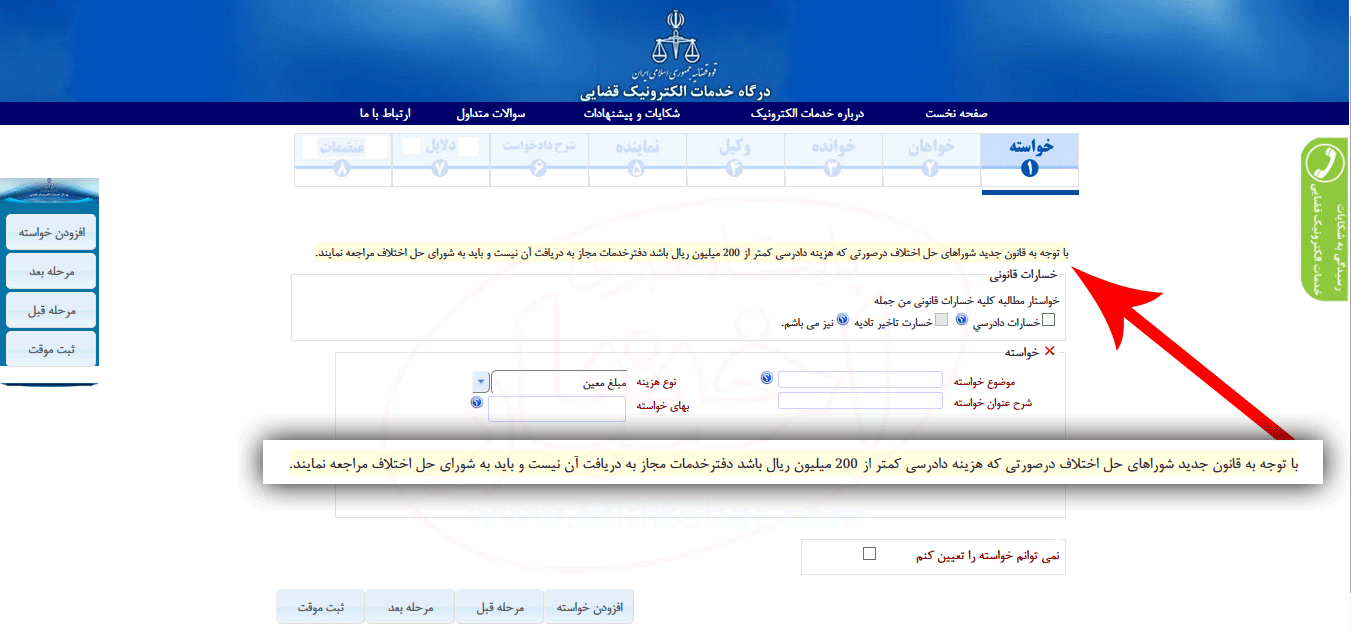Open ارتباط با ما menu item
This screenshot has width=1351, height=629.
(x=385, y=113)
